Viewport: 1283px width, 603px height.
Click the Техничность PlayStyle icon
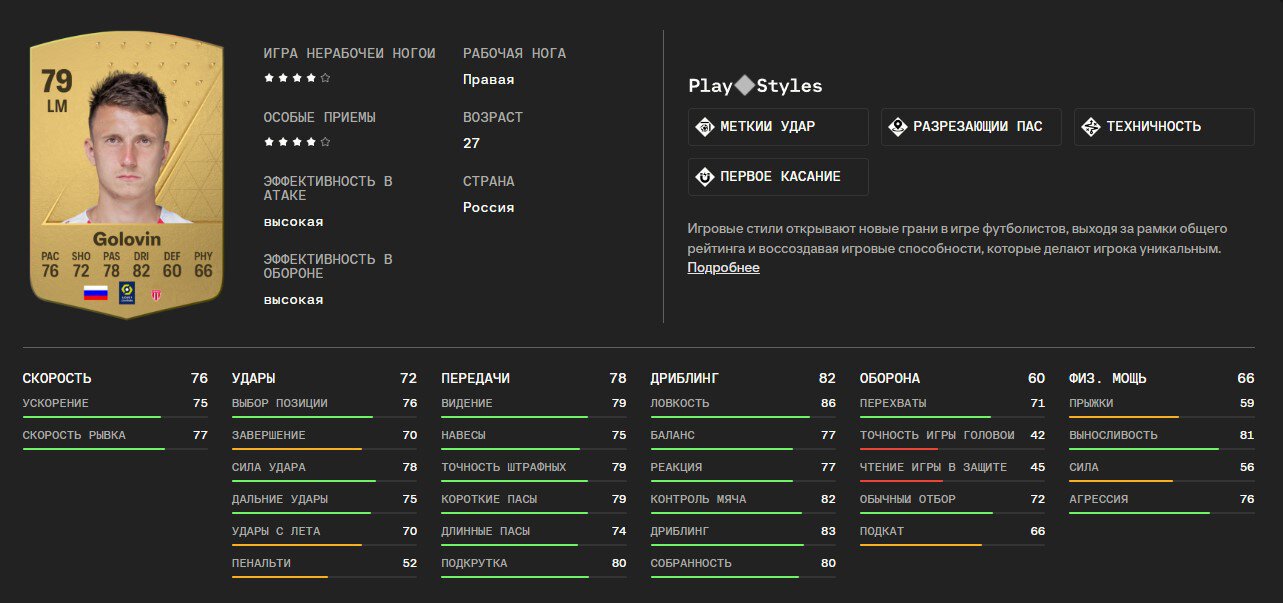point(1090,127)
